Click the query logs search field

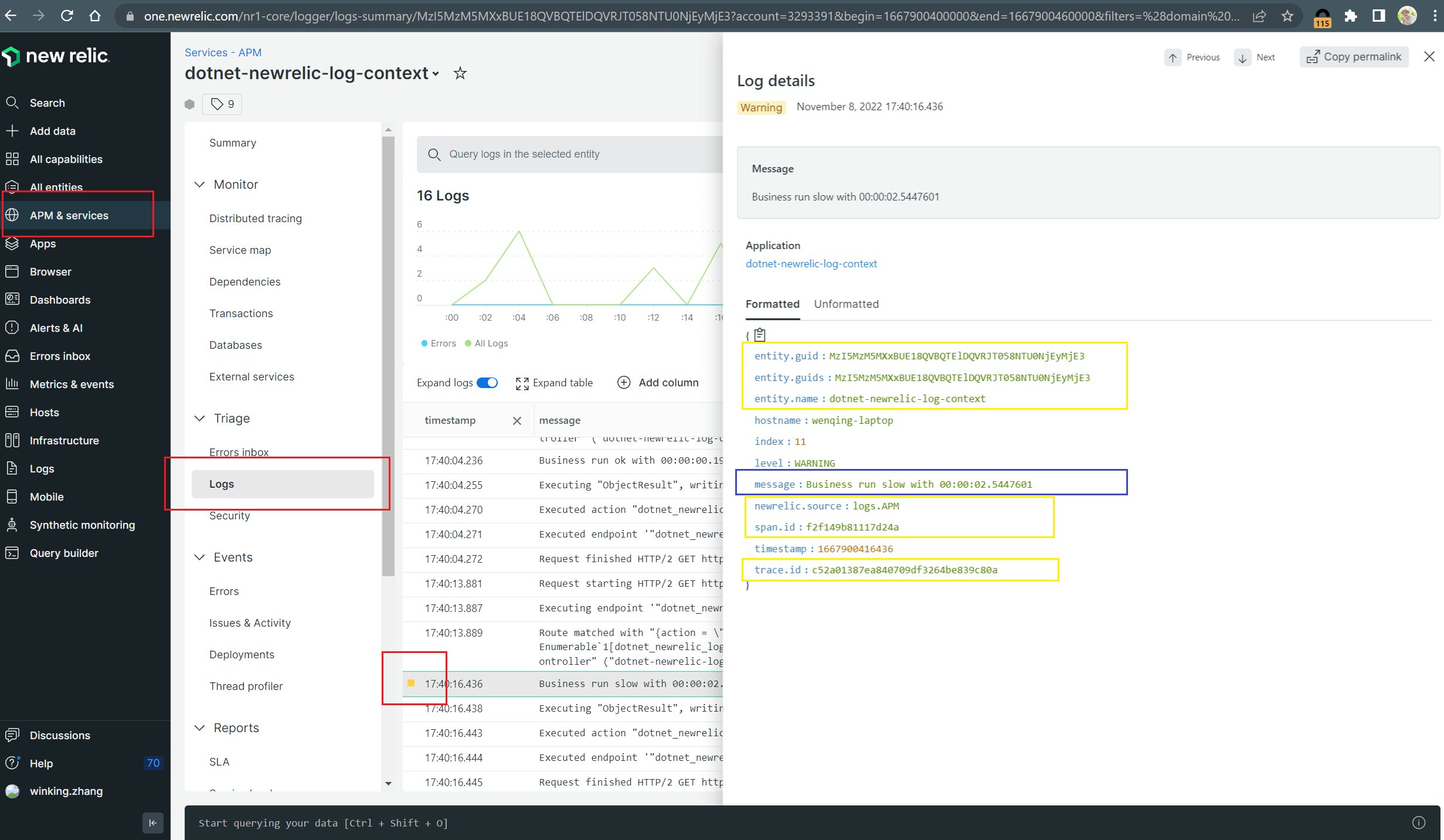[x=570, y=154]
